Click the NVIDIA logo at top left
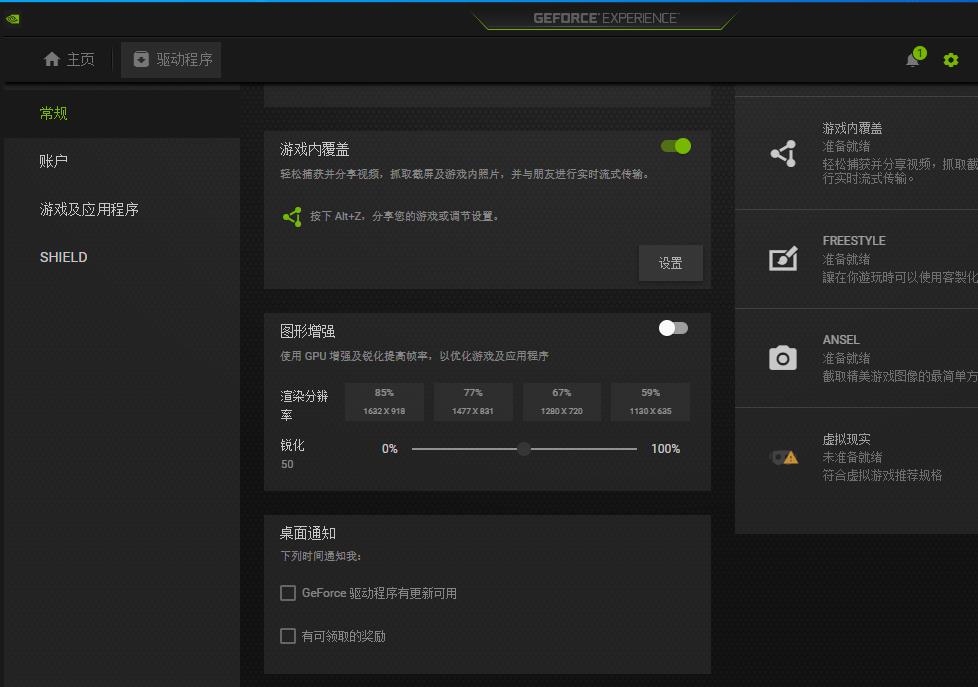 [x=12, y=17]
